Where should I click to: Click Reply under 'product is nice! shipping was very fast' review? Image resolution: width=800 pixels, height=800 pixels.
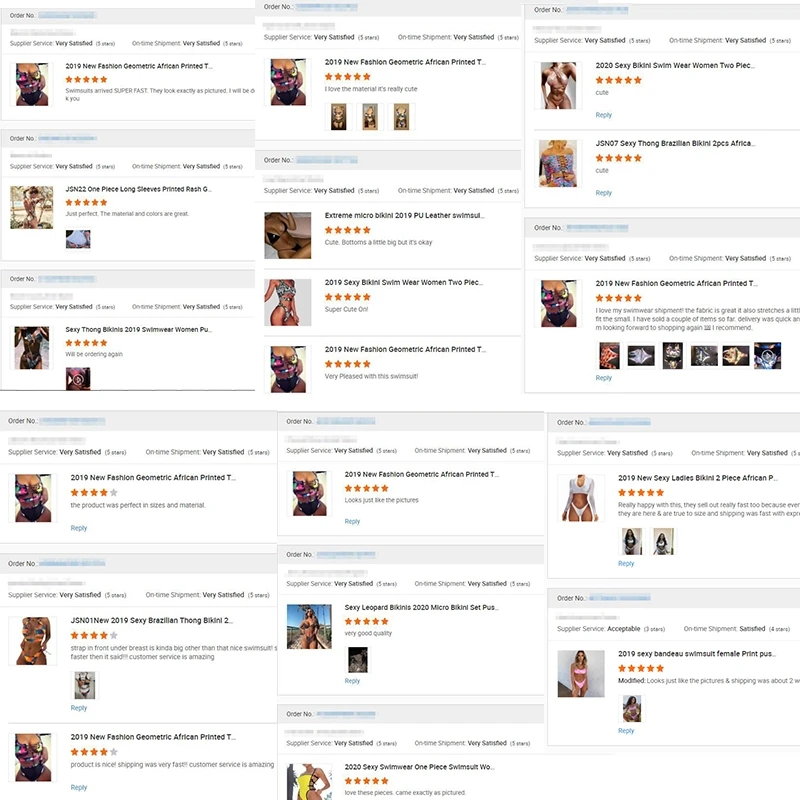coord(79,787)
